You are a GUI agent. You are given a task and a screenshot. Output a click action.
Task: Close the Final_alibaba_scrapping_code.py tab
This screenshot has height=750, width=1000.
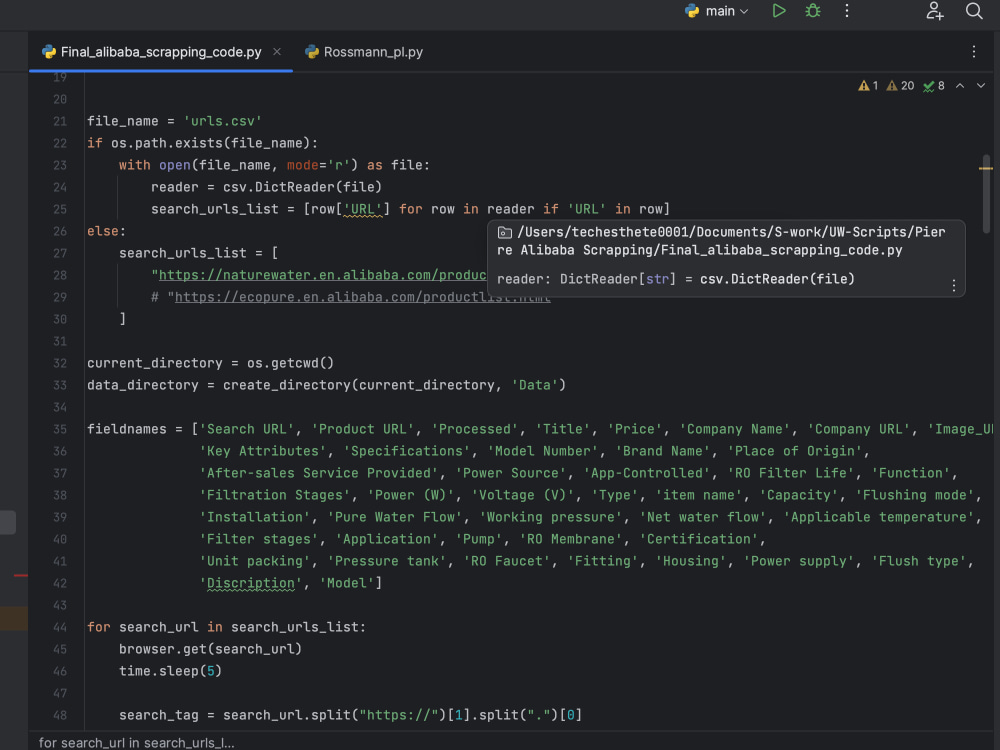click(x=277, y=51)
